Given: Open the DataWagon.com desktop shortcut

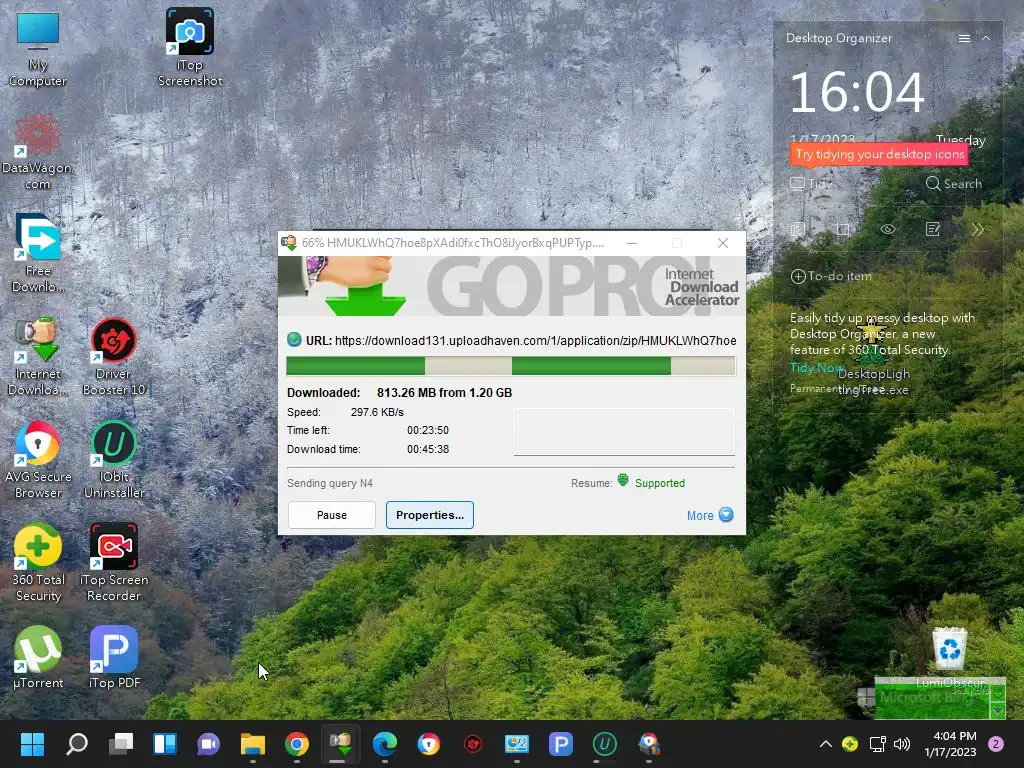Looking at the screenshot, I should point(37,152).
